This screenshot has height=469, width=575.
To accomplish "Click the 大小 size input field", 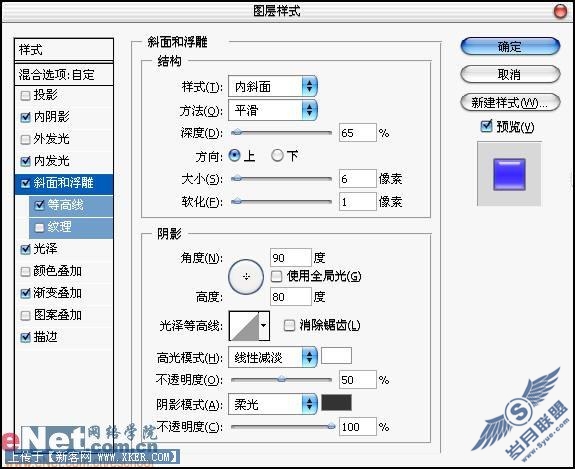I will [x=358, y=179].
